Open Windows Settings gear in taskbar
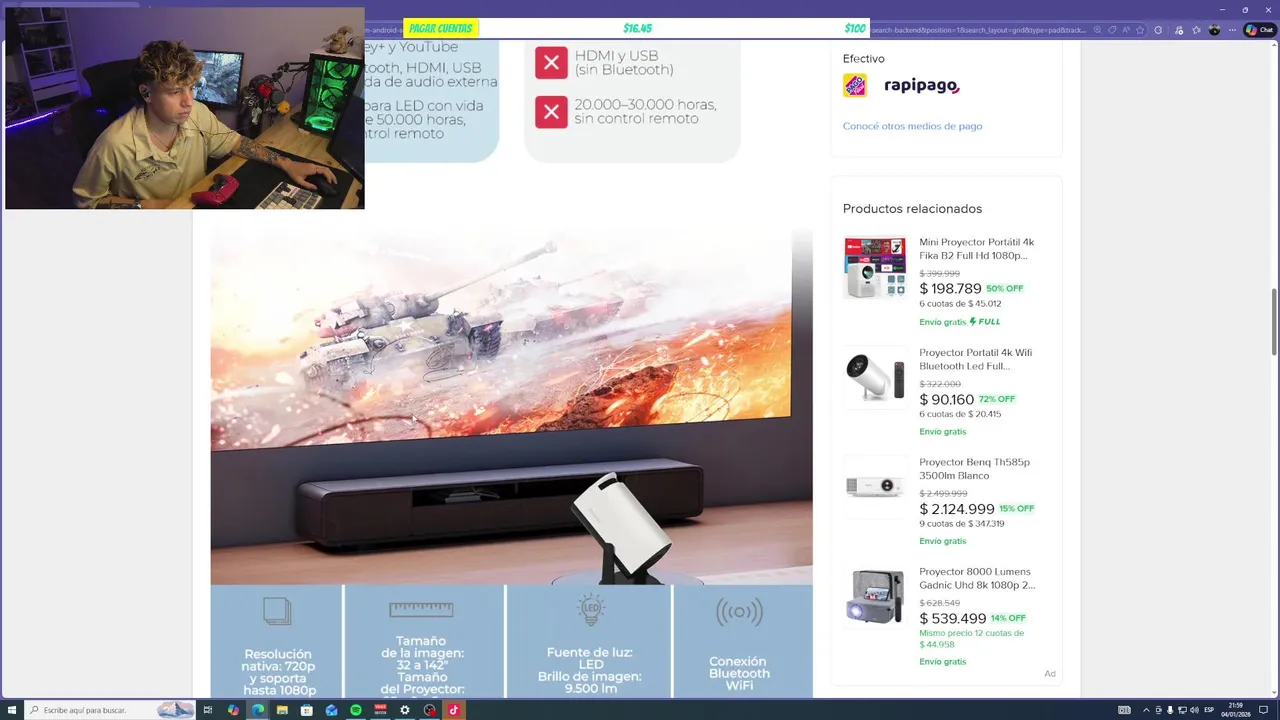Viewport: 1280px width, 720px height. click(405, 710)
